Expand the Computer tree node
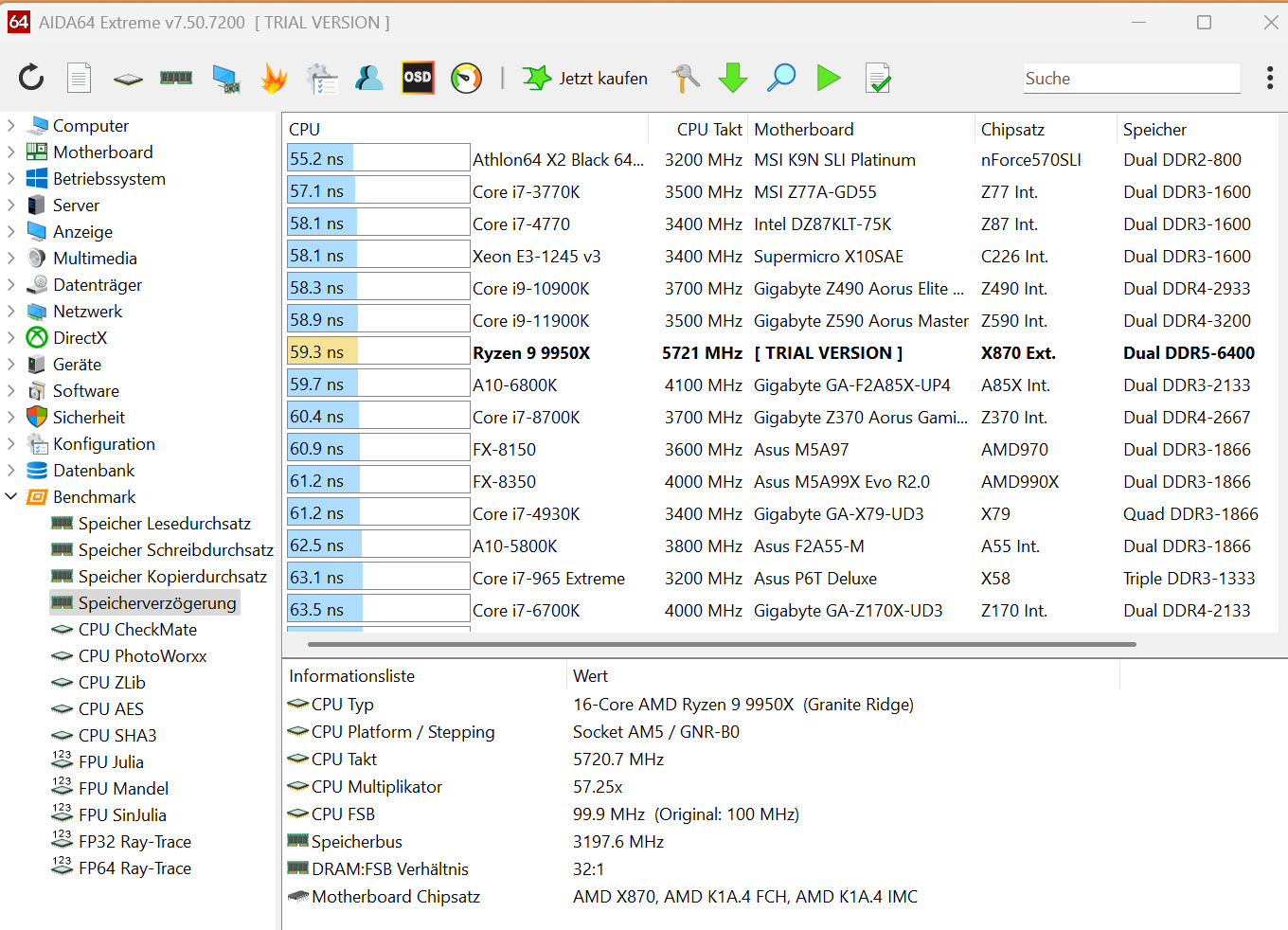This screenshot has height=930, width=1288. tap(11, 125)
